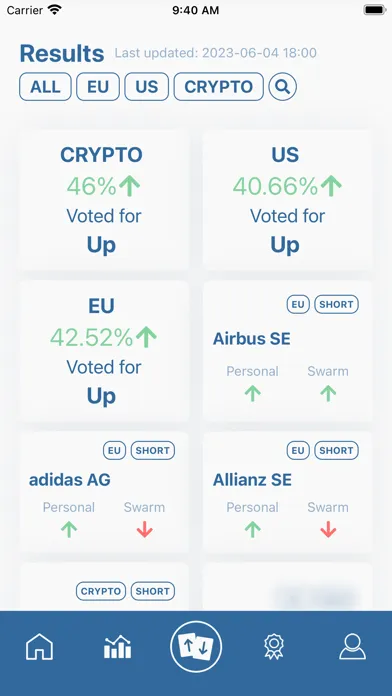Open the award ribbon badge icon
The width and height of the screenshot is (392, 696).
point(274,647)
